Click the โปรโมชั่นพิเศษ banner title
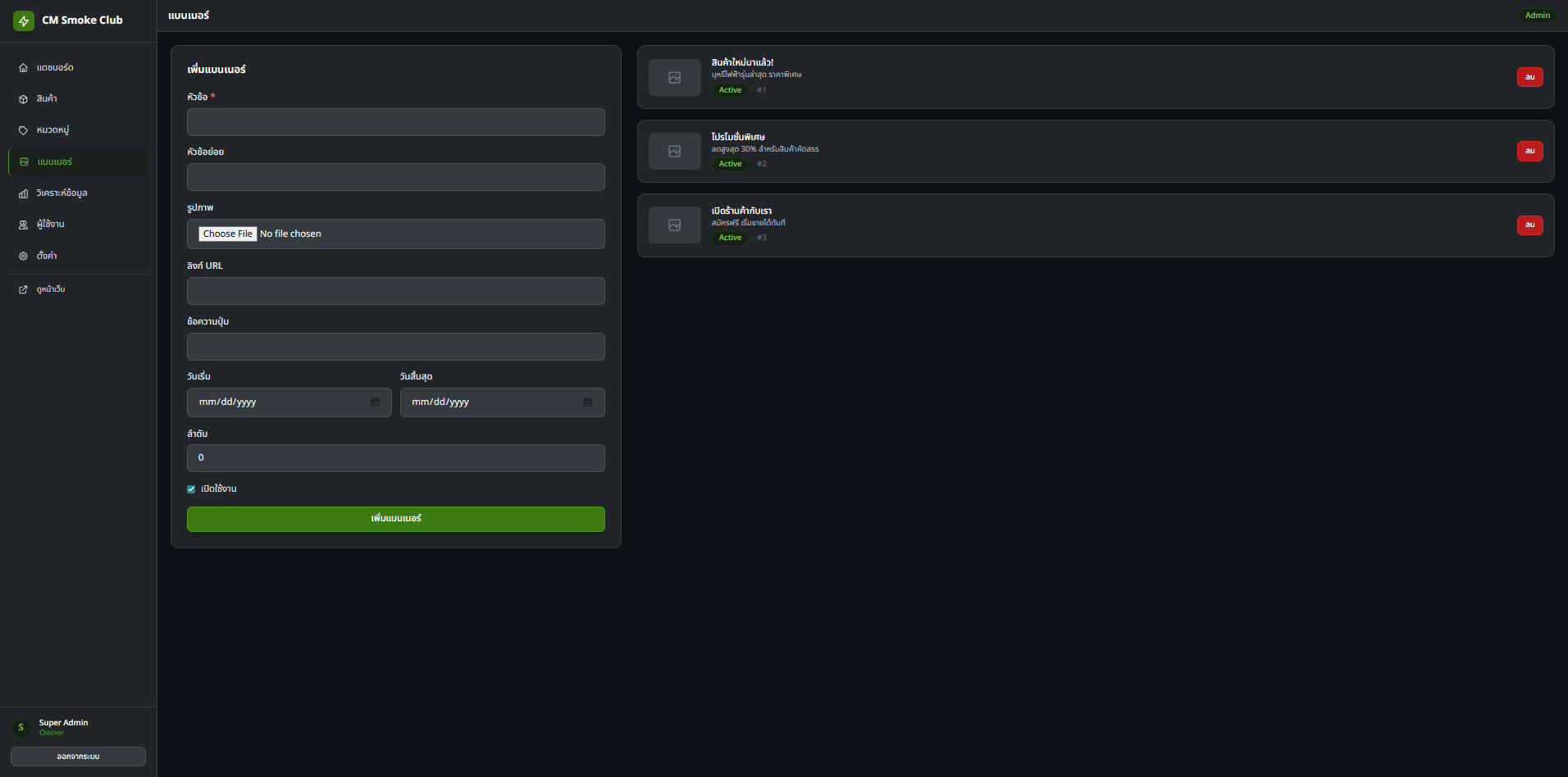The image size is (1568, 777). point(738,137)
